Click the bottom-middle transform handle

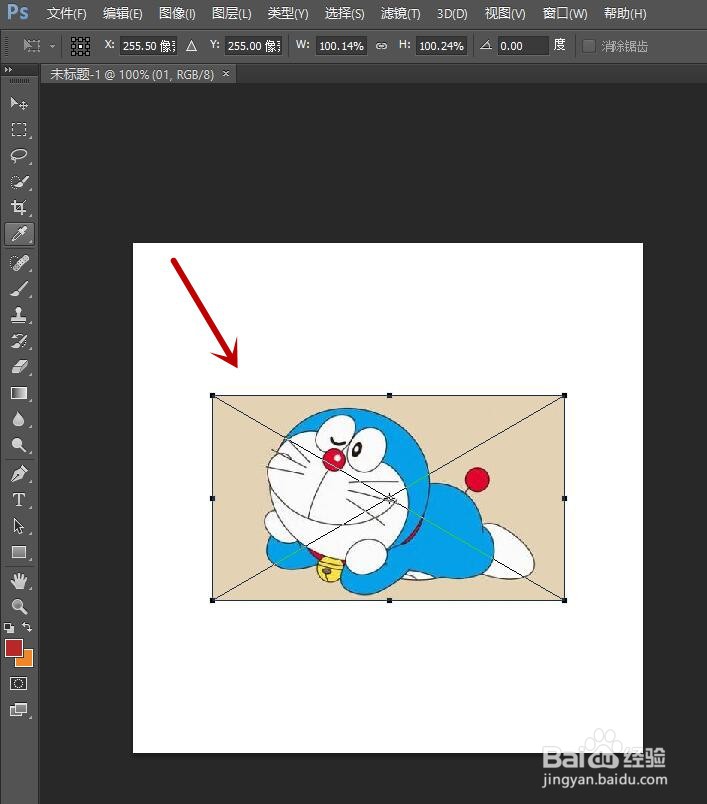click(390, 600)
